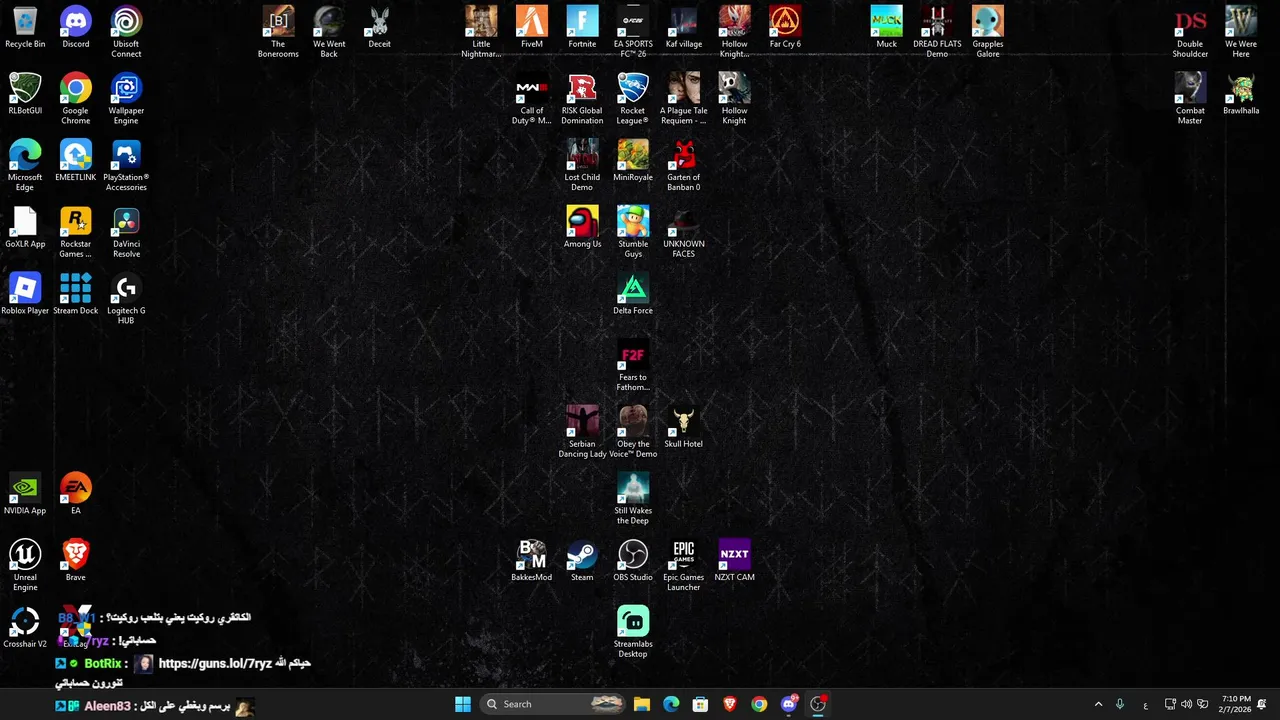1280x720 pixels.
Task: Click the NVIDIA App shortcut
Action: (25, 494)
